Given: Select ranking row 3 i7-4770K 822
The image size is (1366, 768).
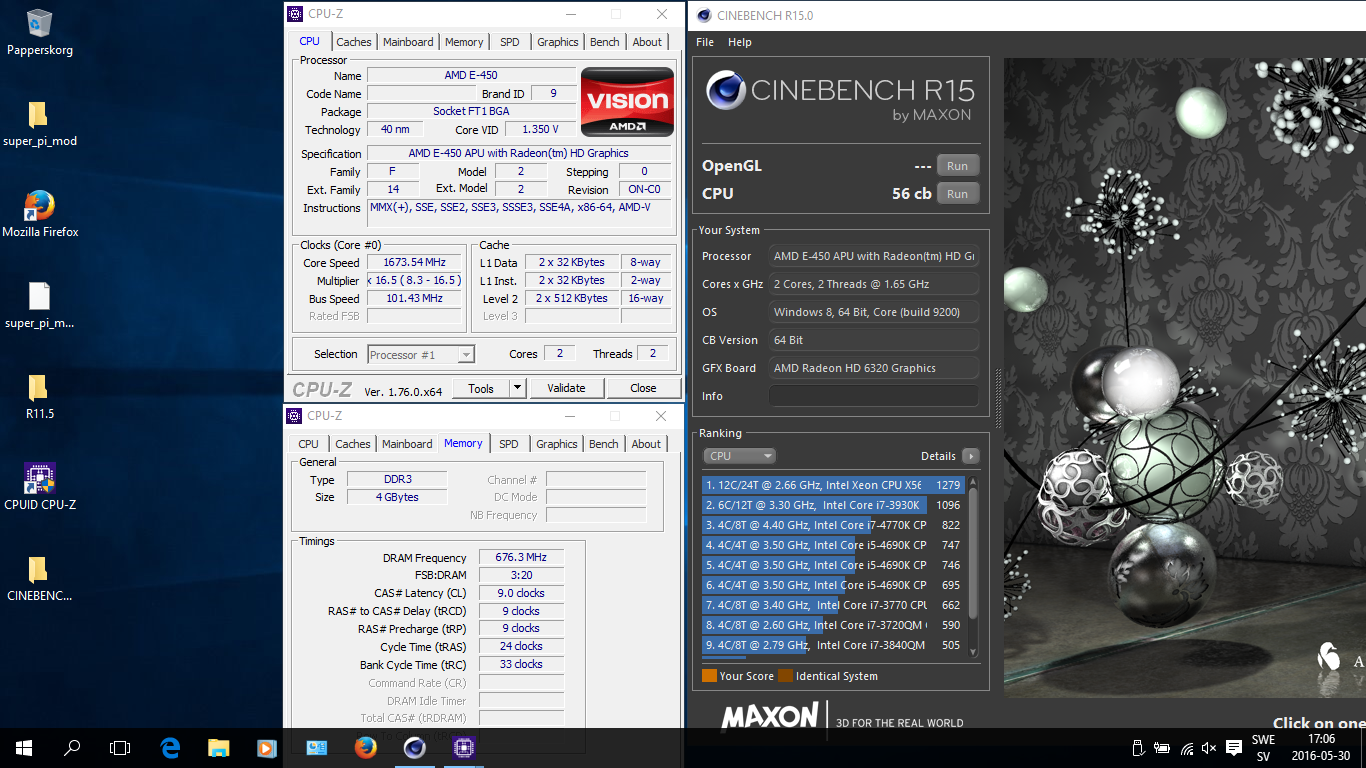Looking at the screenshot, I should pos(833,525).
